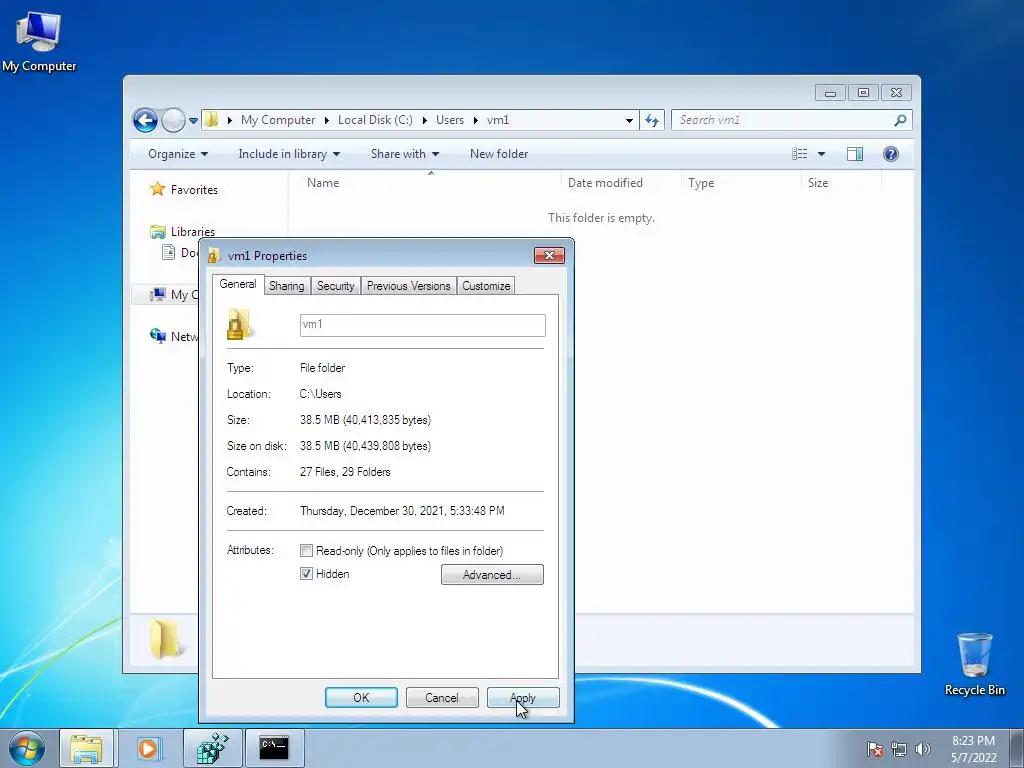The image size is (1024, 768).
Task: Click the Explorer Back arrow button
Action: point(145,120)
